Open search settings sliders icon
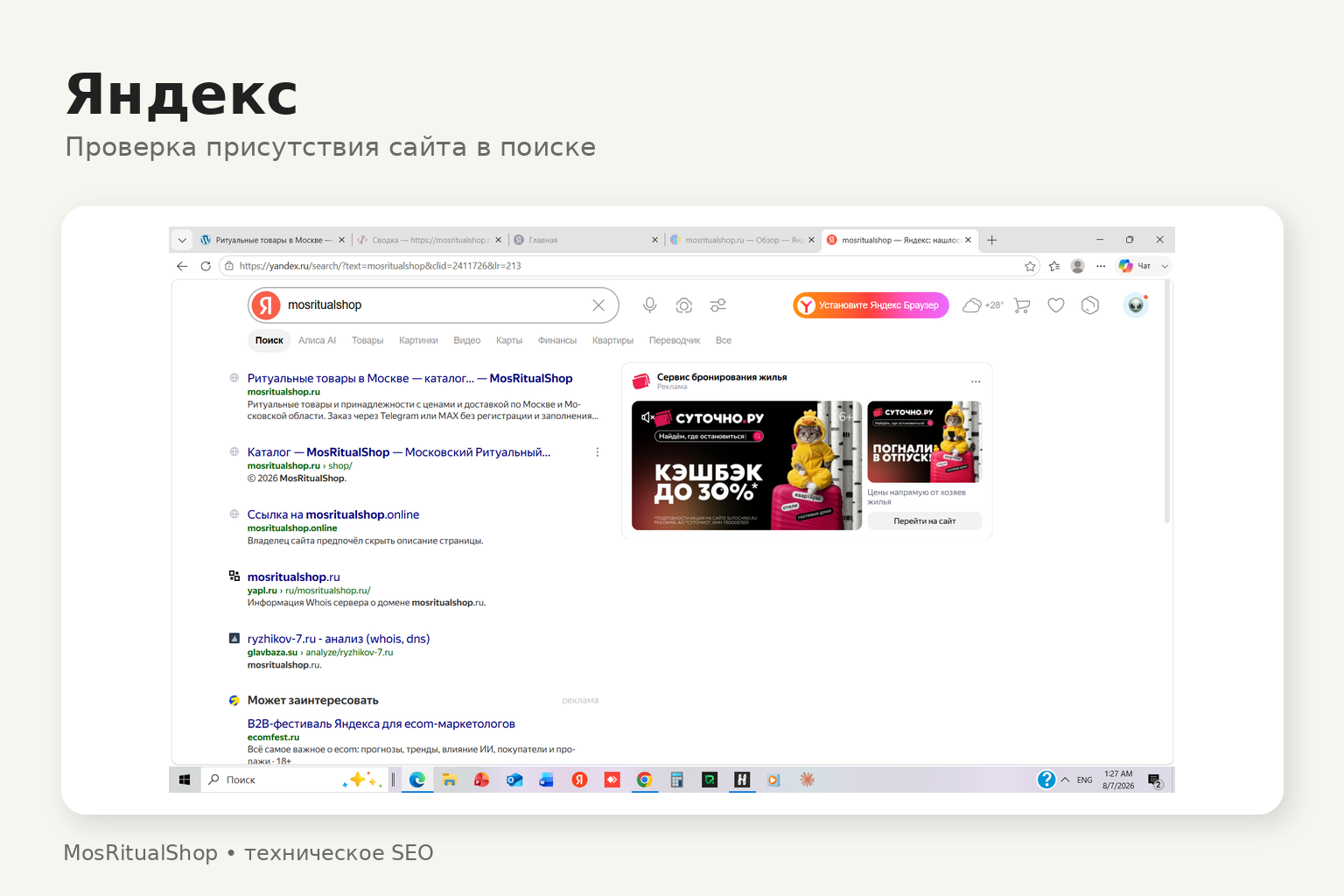Screen dimensions: 1344x896 718,305
